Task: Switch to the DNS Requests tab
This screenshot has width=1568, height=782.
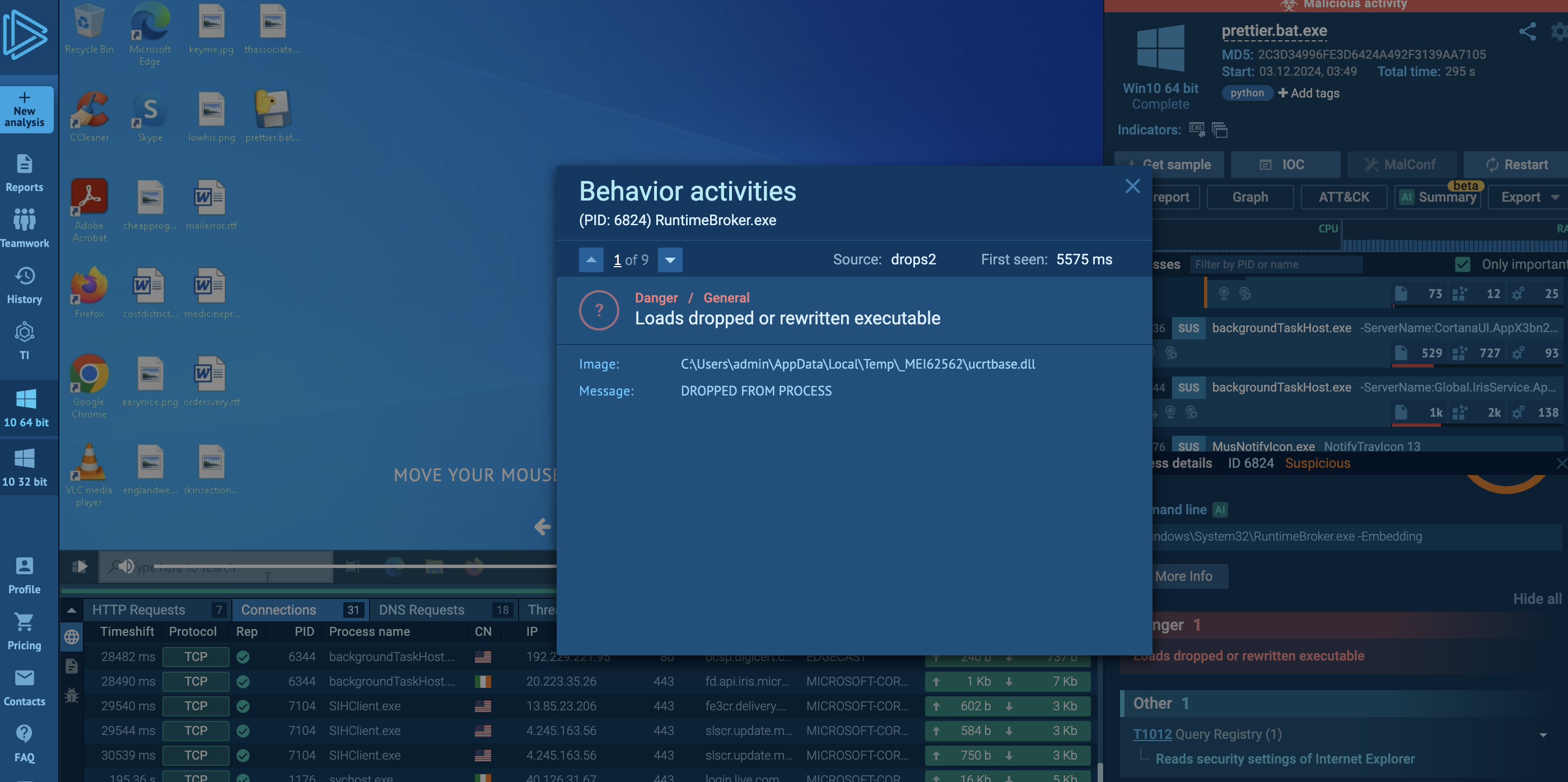Action: point(421,609)
